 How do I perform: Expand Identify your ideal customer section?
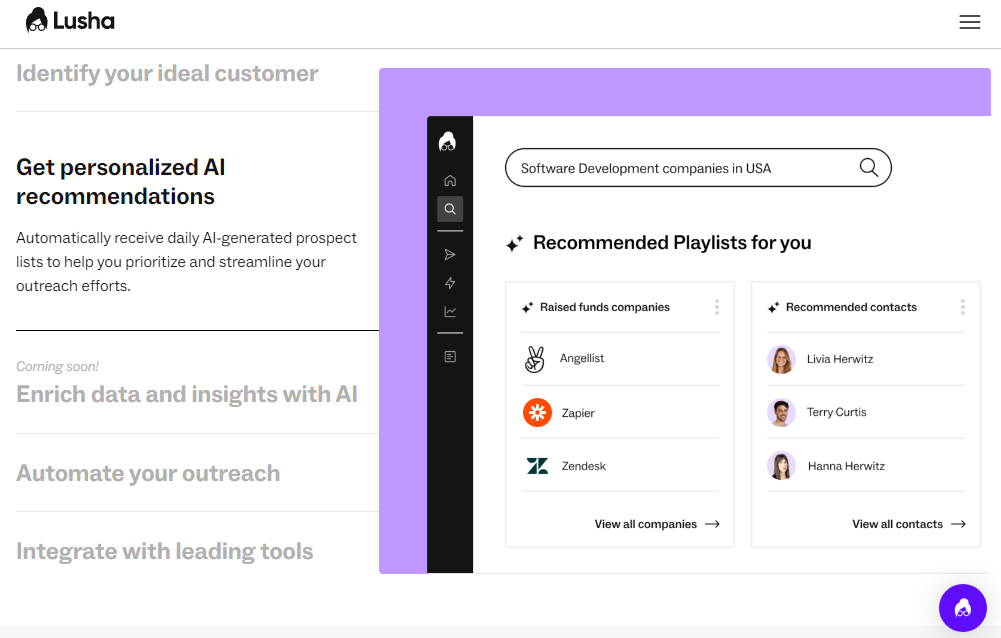click(167, 74)
